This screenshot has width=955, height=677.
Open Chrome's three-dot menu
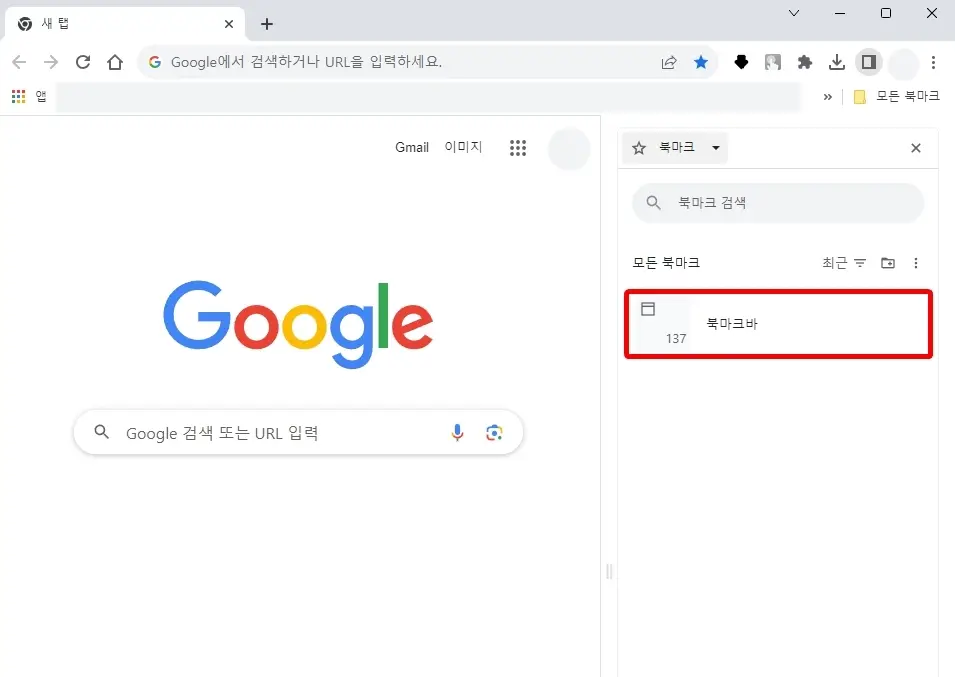tap(933, 62)
